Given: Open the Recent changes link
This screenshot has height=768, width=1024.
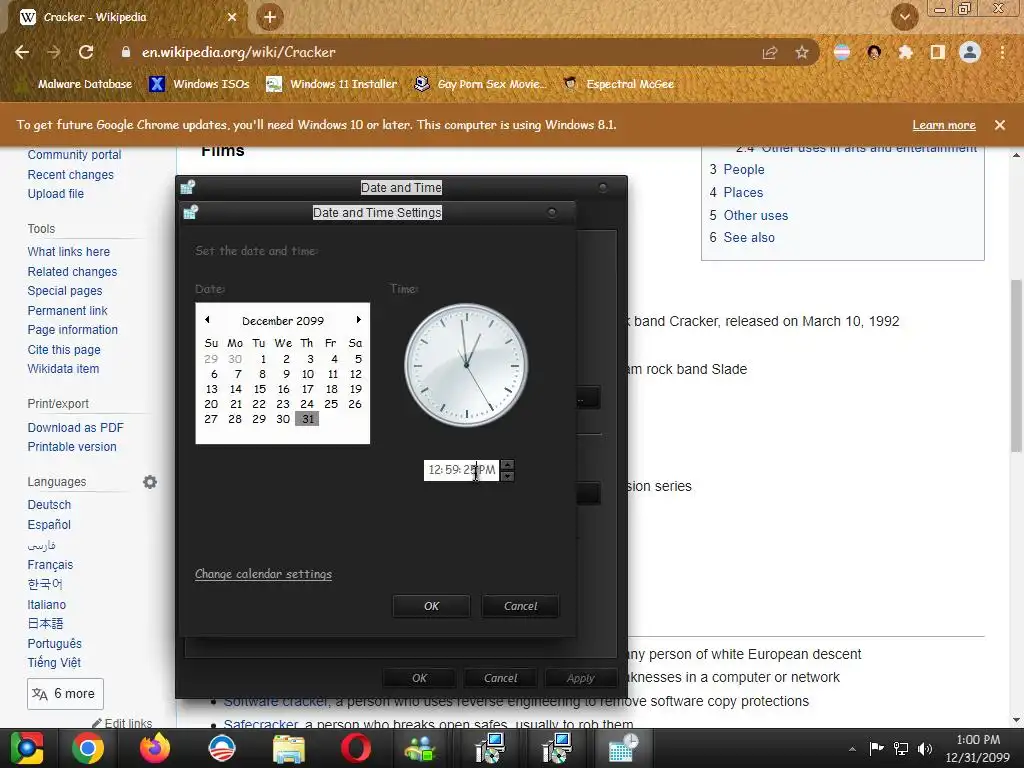Looking at the screenshot, I should [x=71, y=174].
